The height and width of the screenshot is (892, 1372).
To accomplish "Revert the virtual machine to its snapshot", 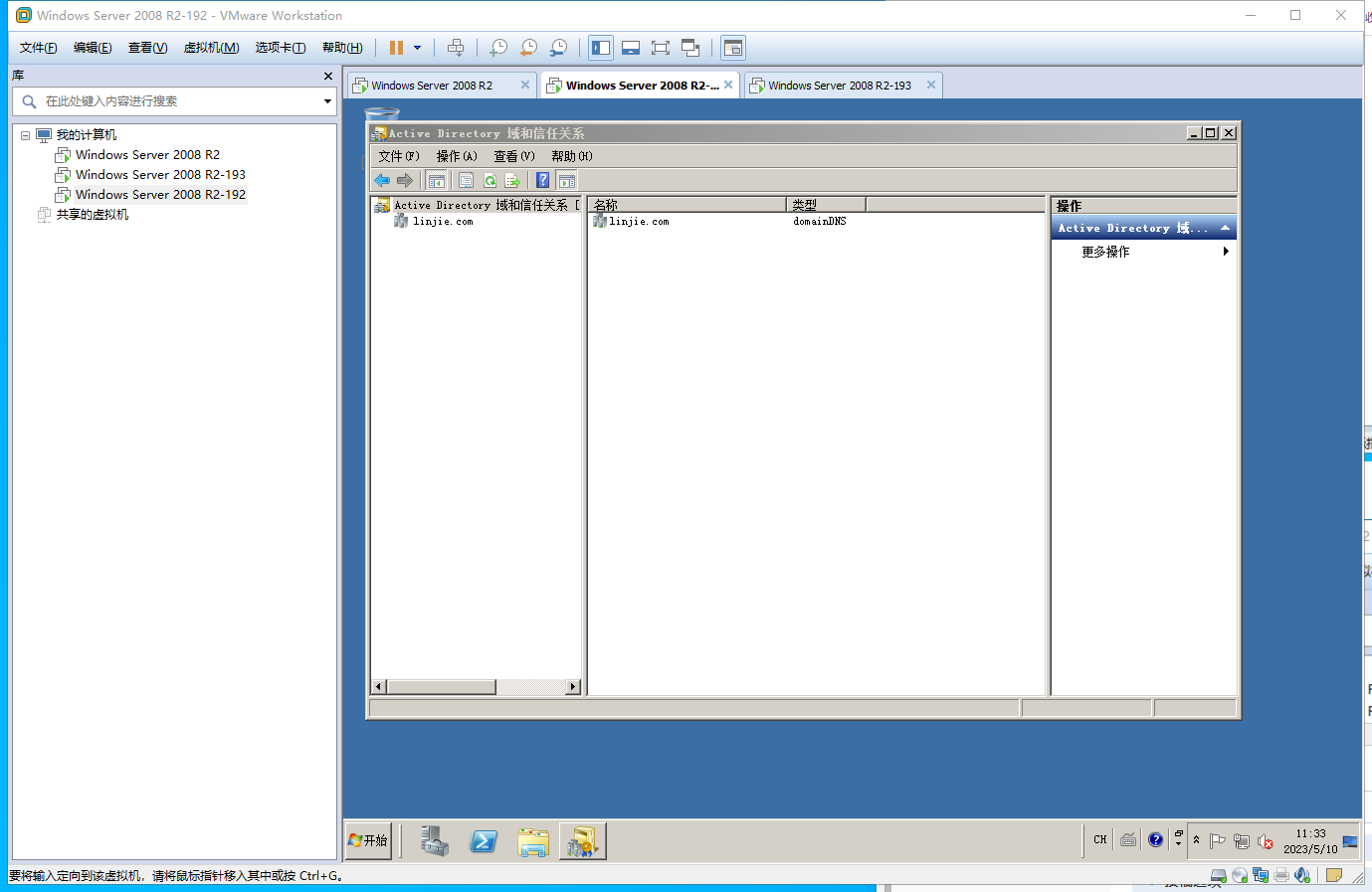I will click(528, 48).
